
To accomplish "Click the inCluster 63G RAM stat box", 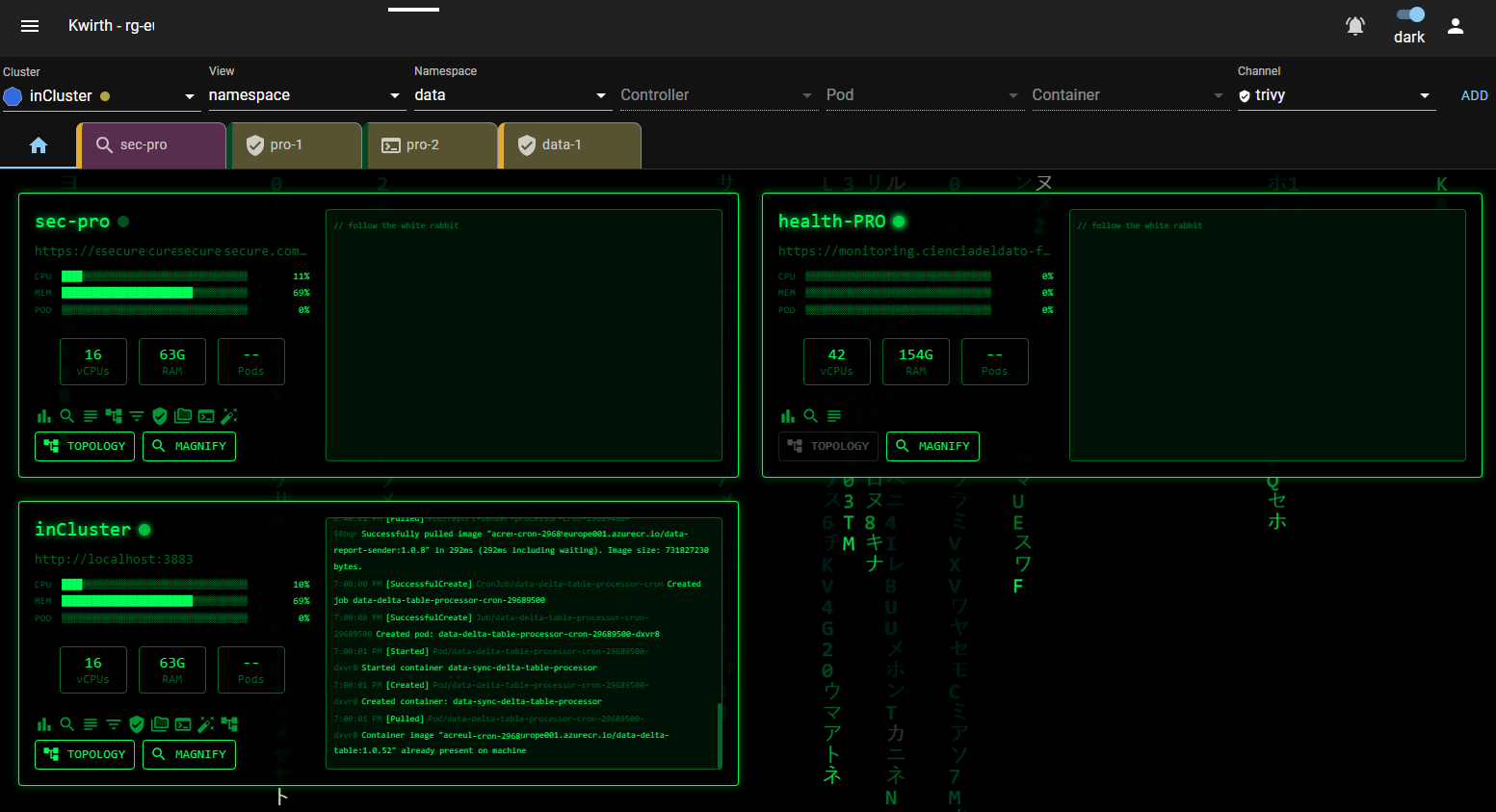I will [172, 669].
